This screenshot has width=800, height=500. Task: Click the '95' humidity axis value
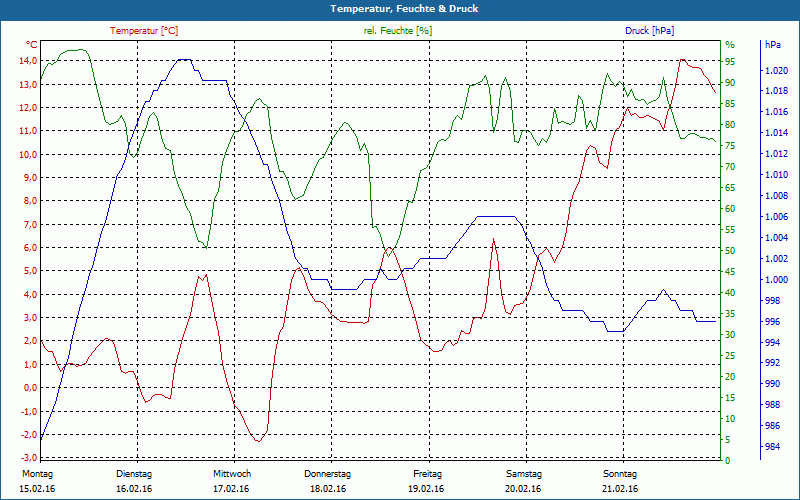point(730,62)
